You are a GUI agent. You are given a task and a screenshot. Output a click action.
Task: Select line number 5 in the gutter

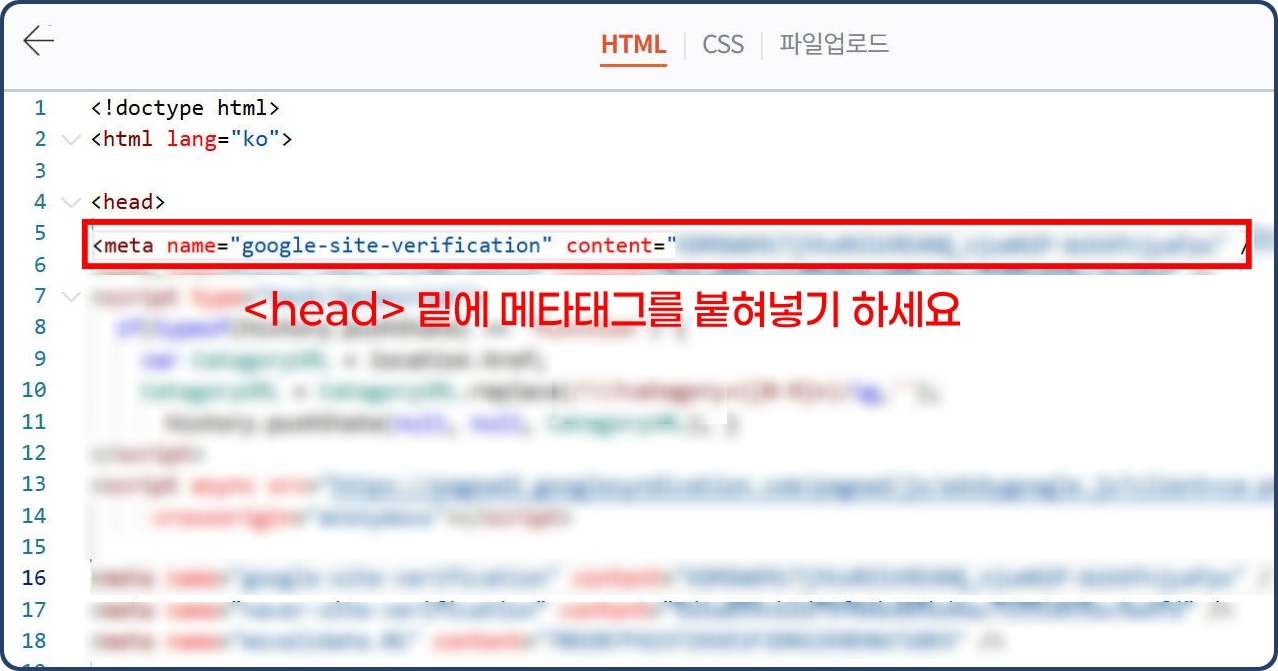tap(40, 233)
